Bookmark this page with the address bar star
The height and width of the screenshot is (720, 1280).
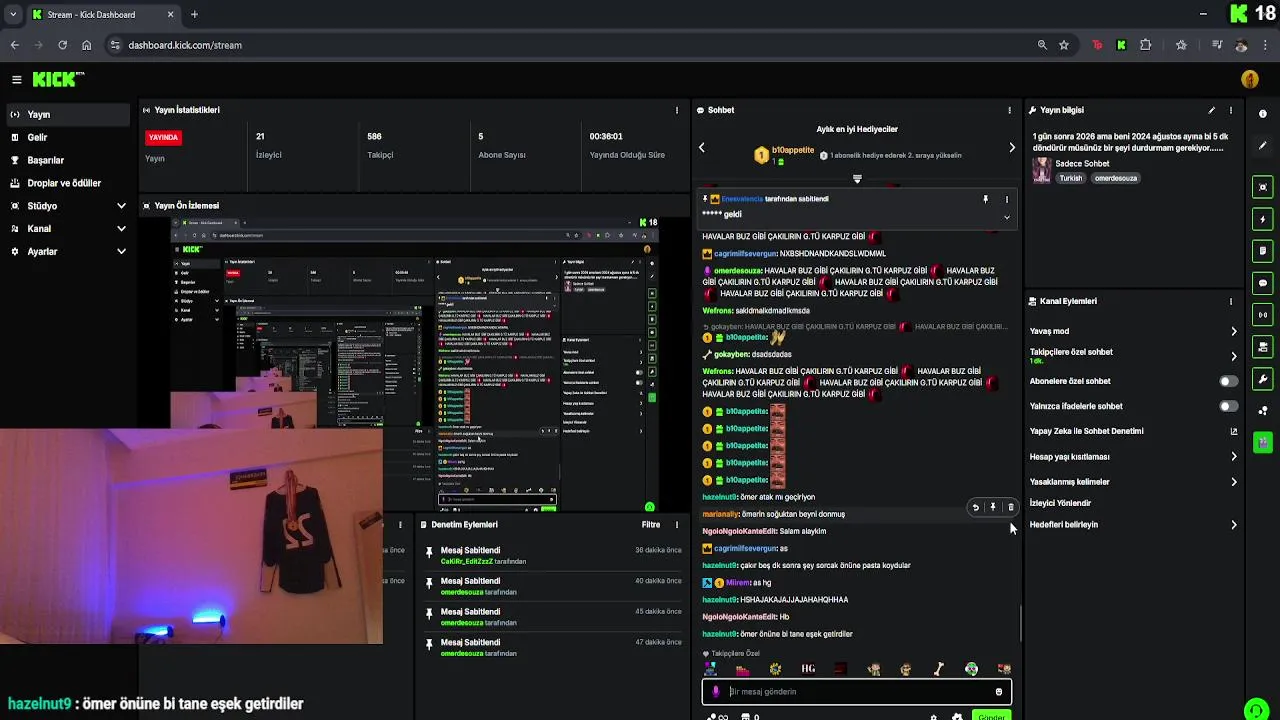point(1064,45)
